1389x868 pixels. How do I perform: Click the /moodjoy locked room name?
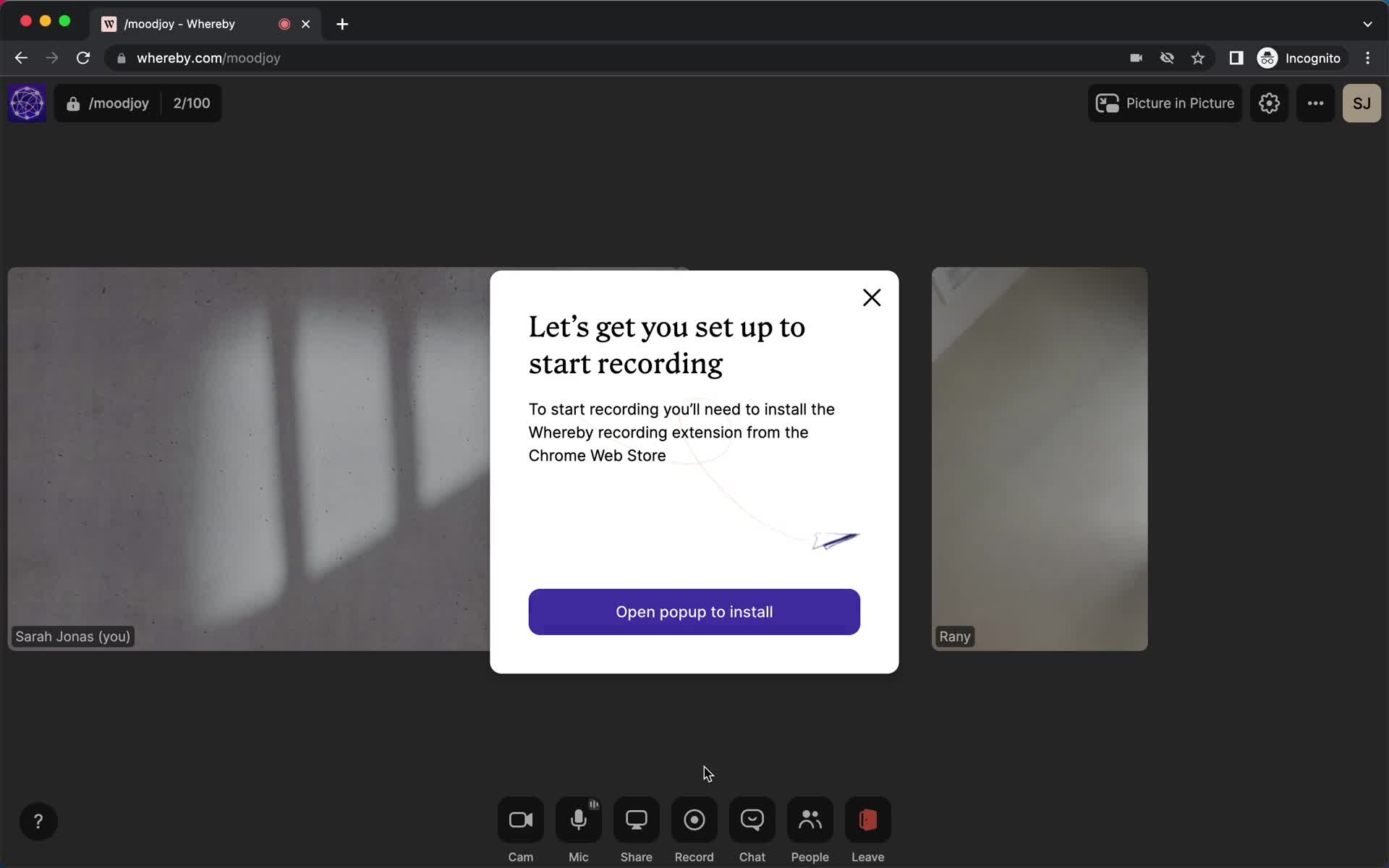pyautogui.click(x=108, y=103)
